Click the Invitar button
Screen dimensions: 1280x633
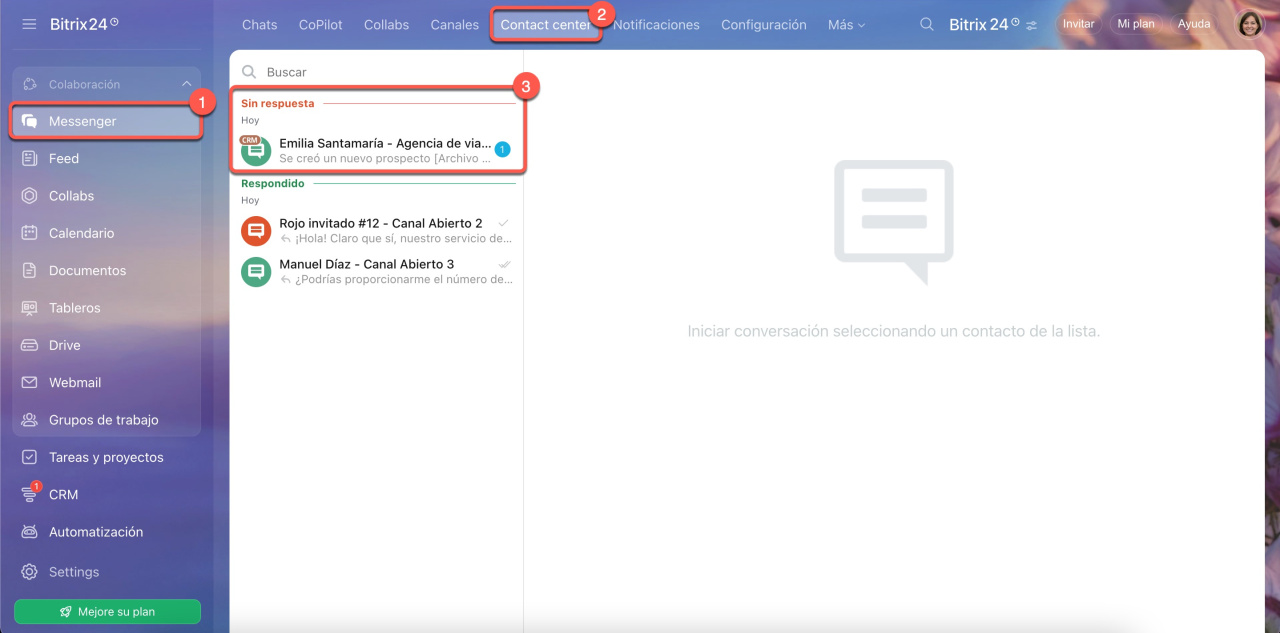coord(1078,24)
